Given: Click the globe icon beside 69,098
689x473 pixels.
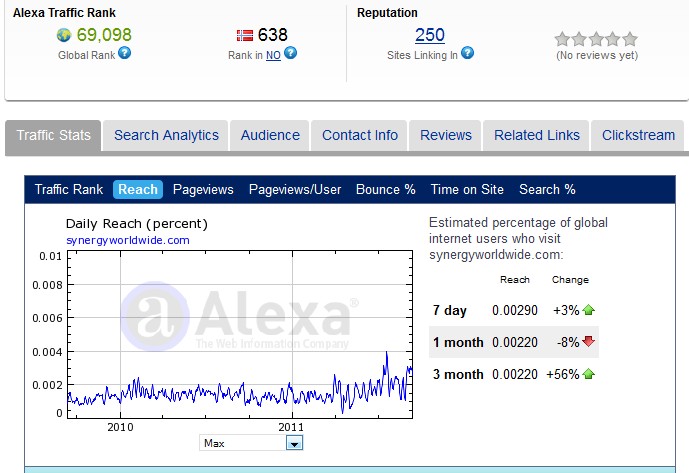Looking at the screenshot, I should tap(64, 35).
